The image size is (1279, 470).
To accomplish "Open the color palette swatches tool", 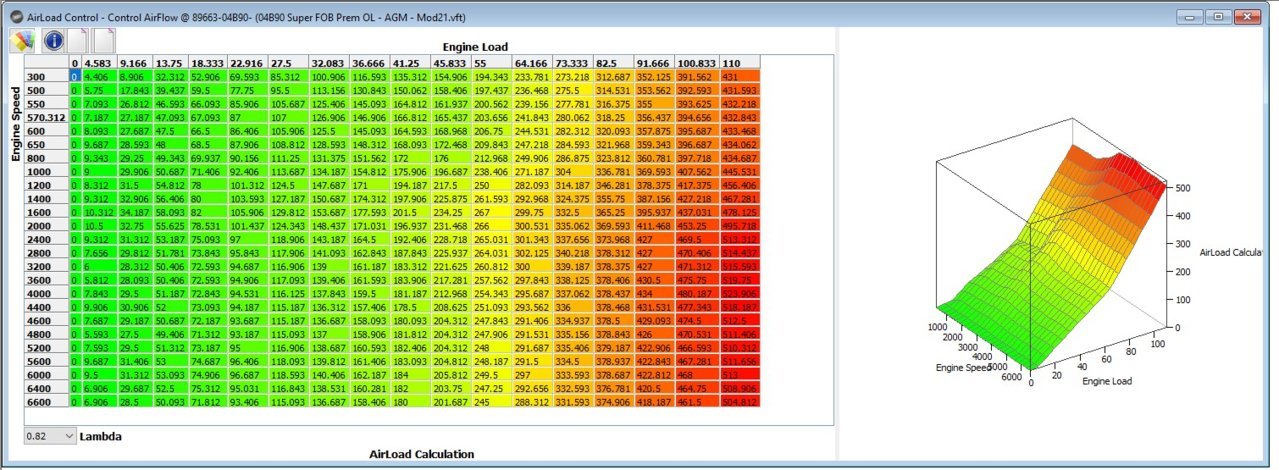I will pyautogui.click(x=22, y=40).
